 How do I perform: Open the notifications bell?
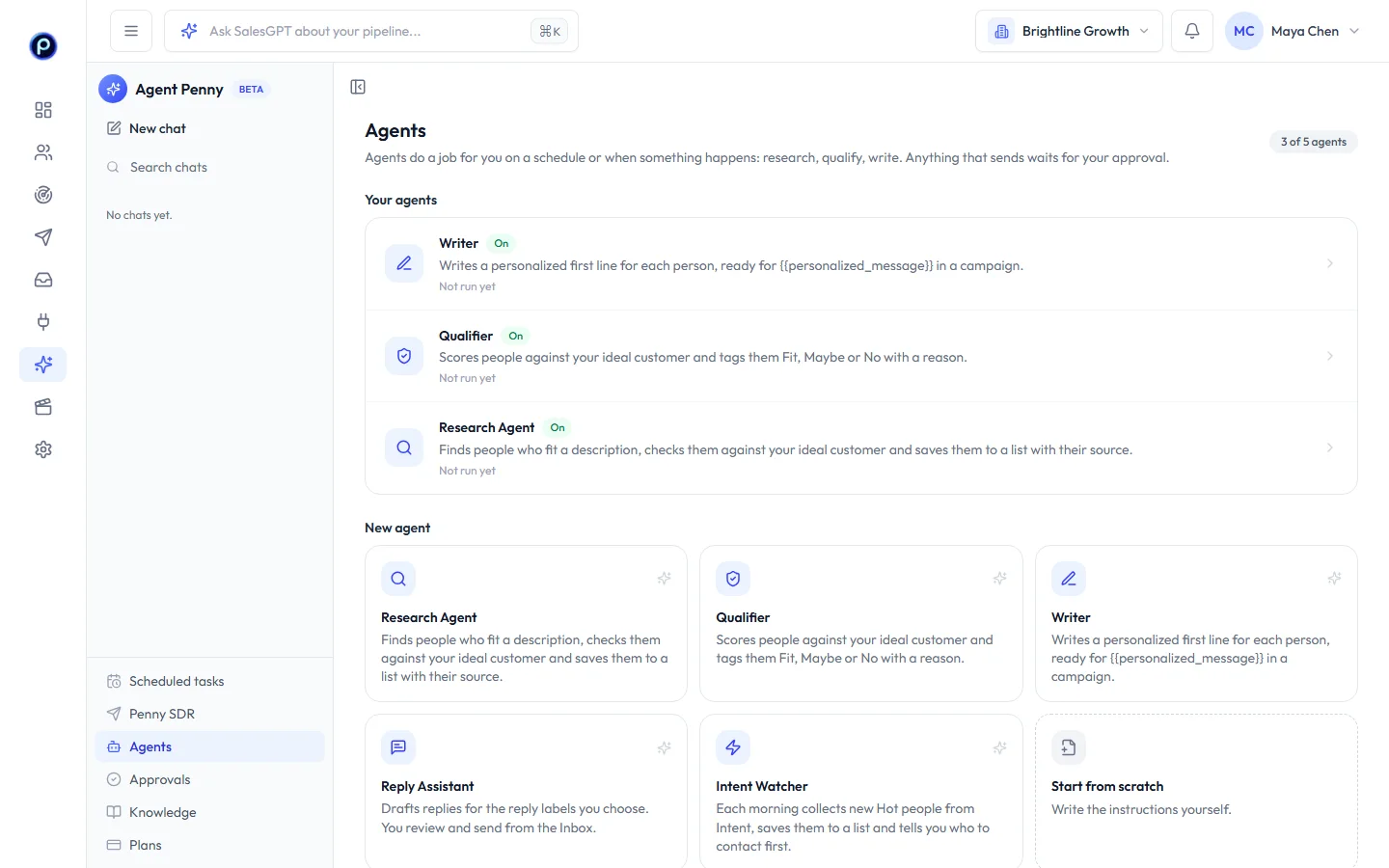1192,31
